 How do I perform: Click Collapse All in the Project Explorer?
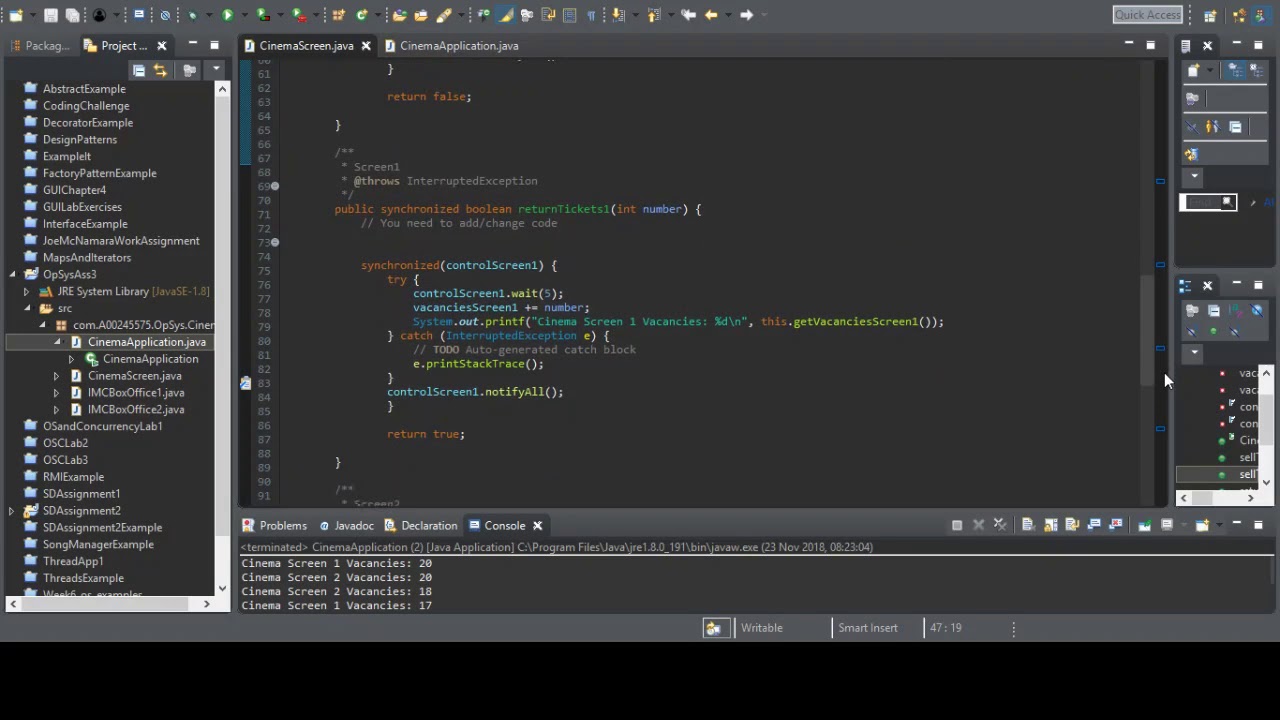[139, 70]
